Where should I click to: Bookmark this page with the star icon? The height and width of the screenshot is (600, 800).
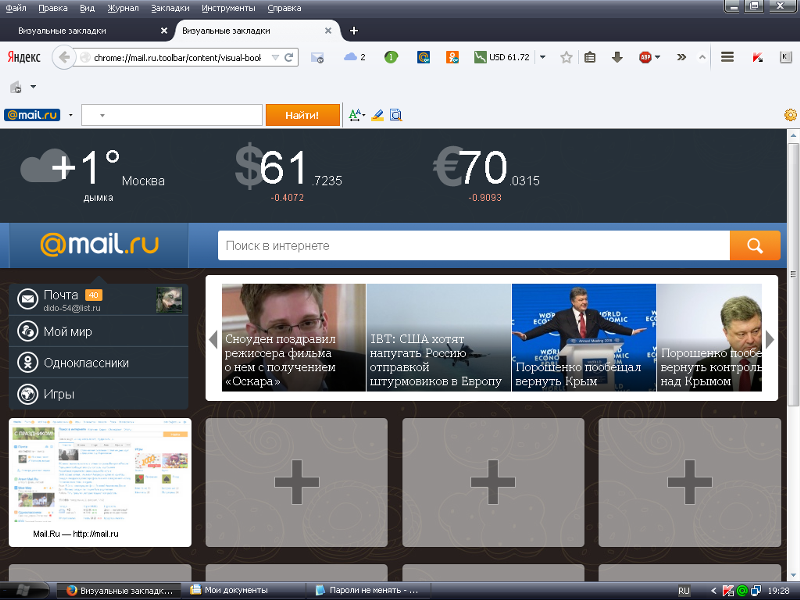566,58
